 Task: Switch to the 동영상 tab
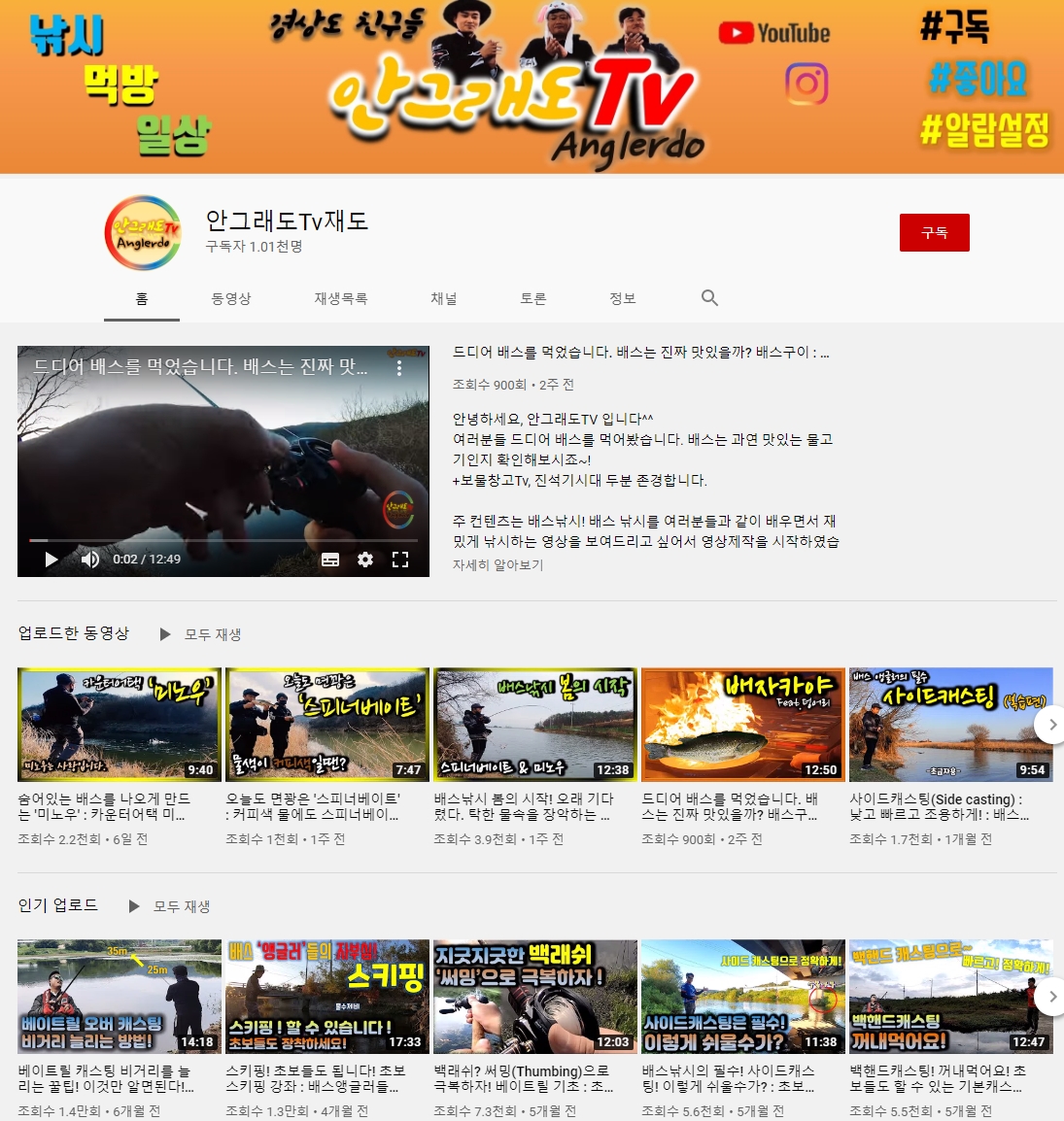231,298
